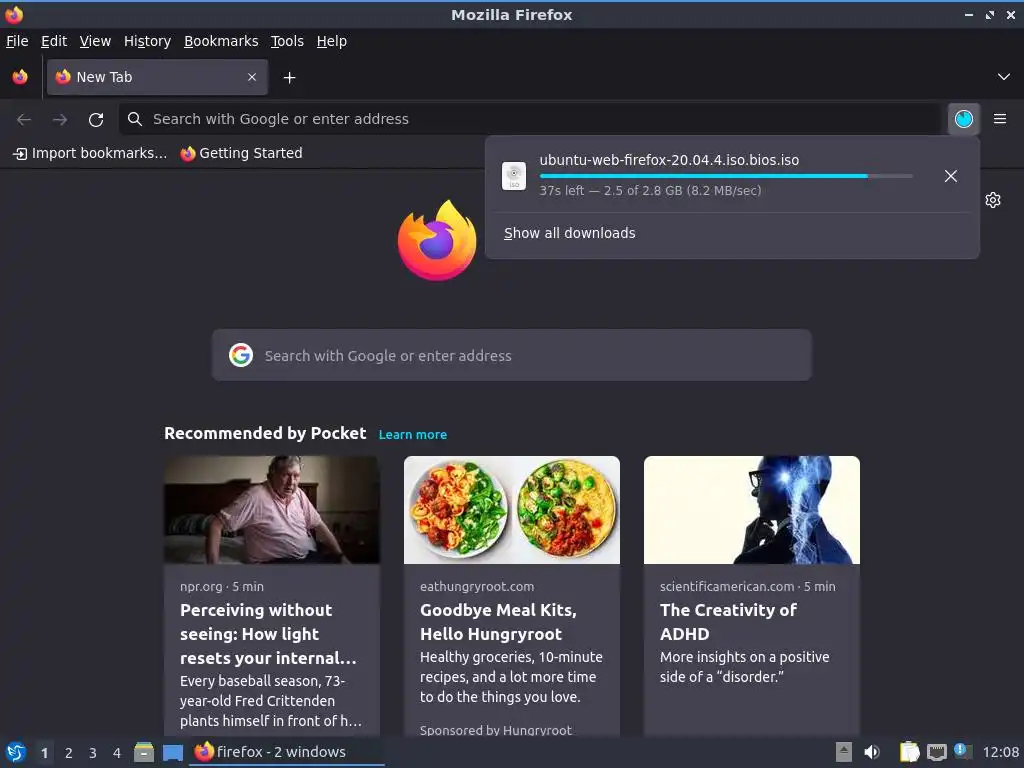
Task: Click '37s left — 2.5 of 2.8 GB' status
Action: (x=650, y=191)
